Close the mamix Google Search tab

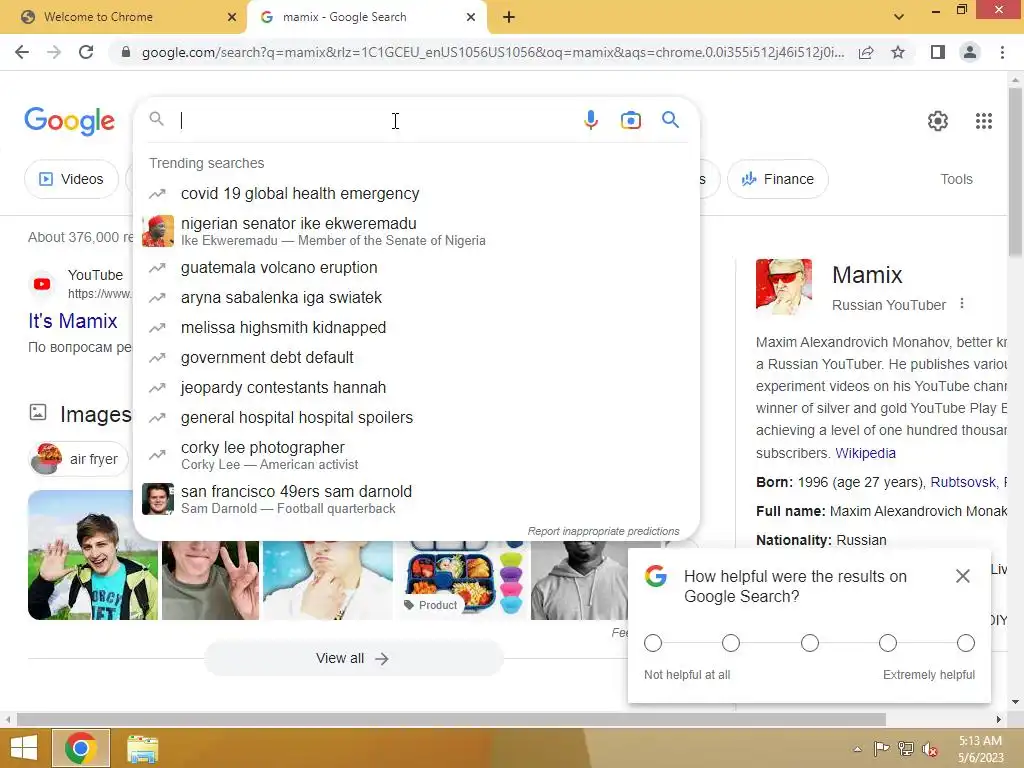click(471, 17)
